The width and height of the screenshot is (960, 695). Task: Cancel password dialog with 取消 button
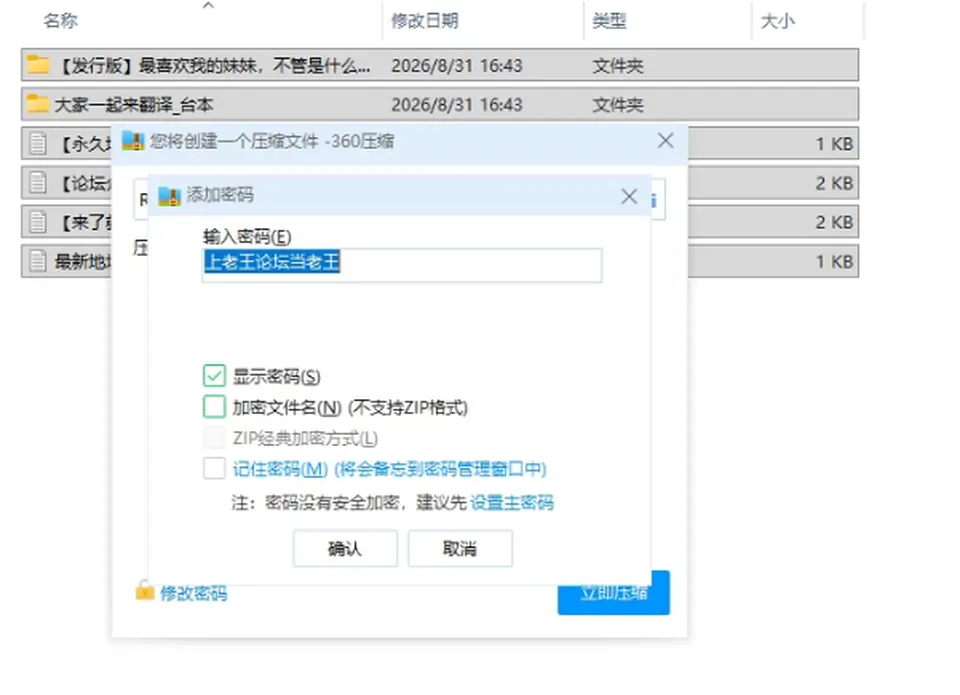click(x=460, y=549)
